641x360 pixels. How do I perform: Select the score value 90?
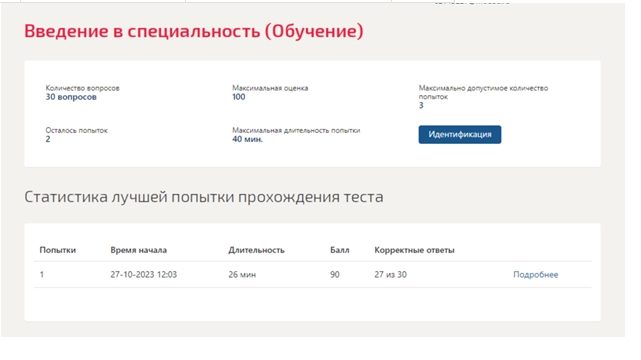pyautogui.click(x=335, y=275)
